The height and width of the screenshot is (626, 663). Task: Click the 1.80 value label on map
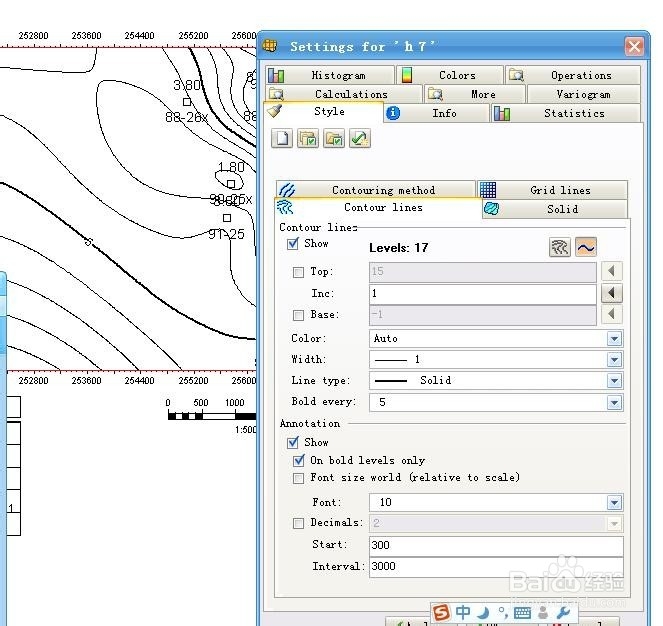(x=231, y=167)
